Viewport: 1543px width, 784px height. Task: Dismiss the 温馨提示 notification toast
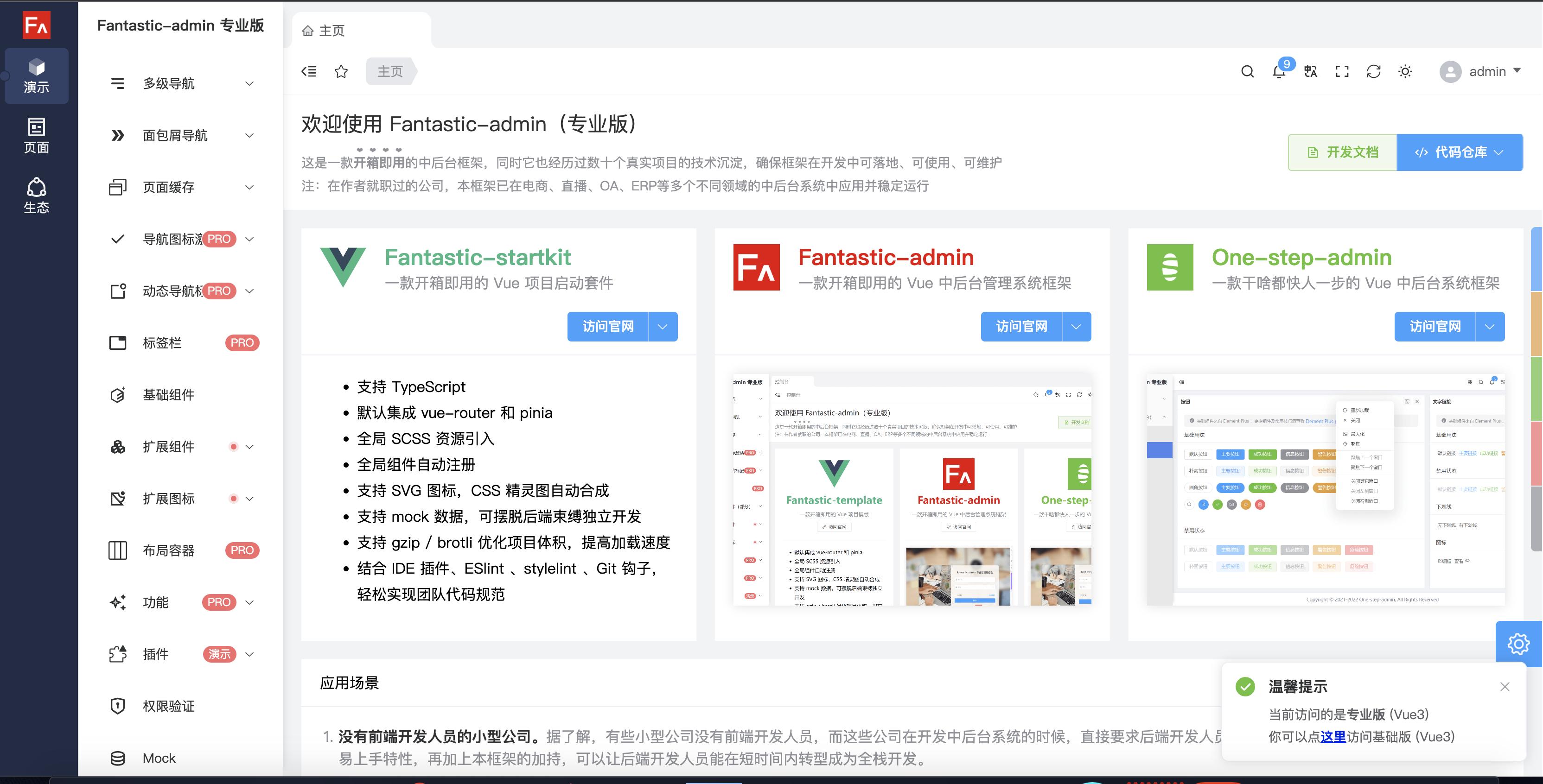tap(1504, 687)
